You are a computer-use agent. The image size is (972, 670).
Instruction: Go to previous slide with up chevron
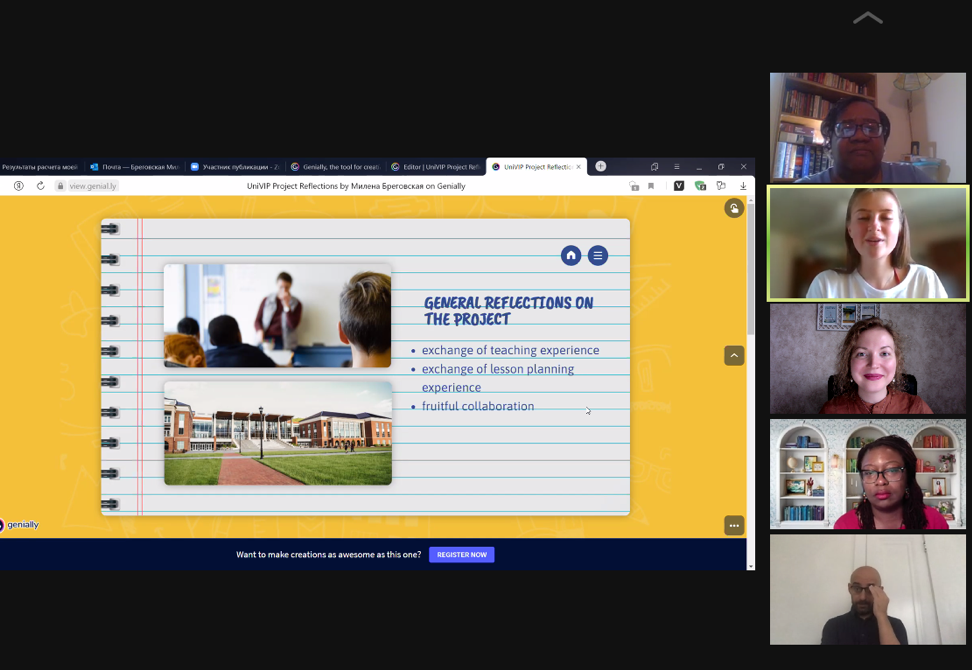pyautogui.click(x=734, y=355)
